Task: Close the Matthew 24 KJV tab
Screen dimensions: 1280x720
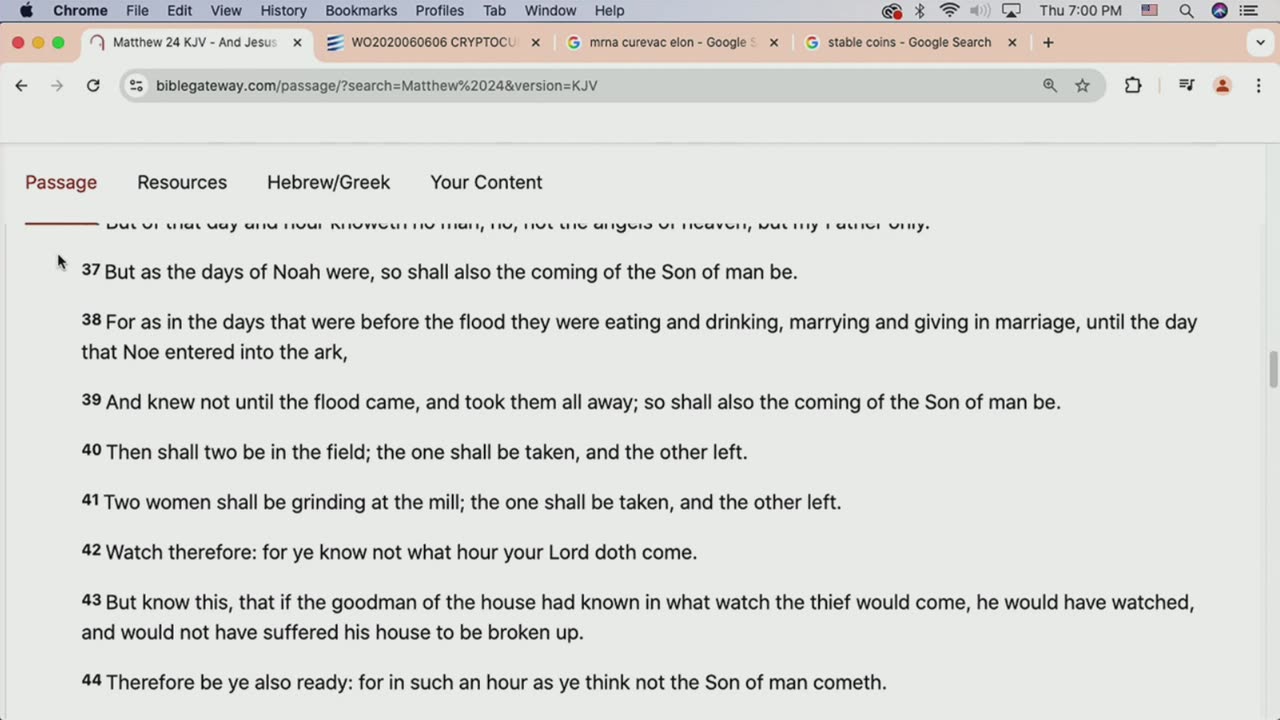Action: (x=297, y=43)
